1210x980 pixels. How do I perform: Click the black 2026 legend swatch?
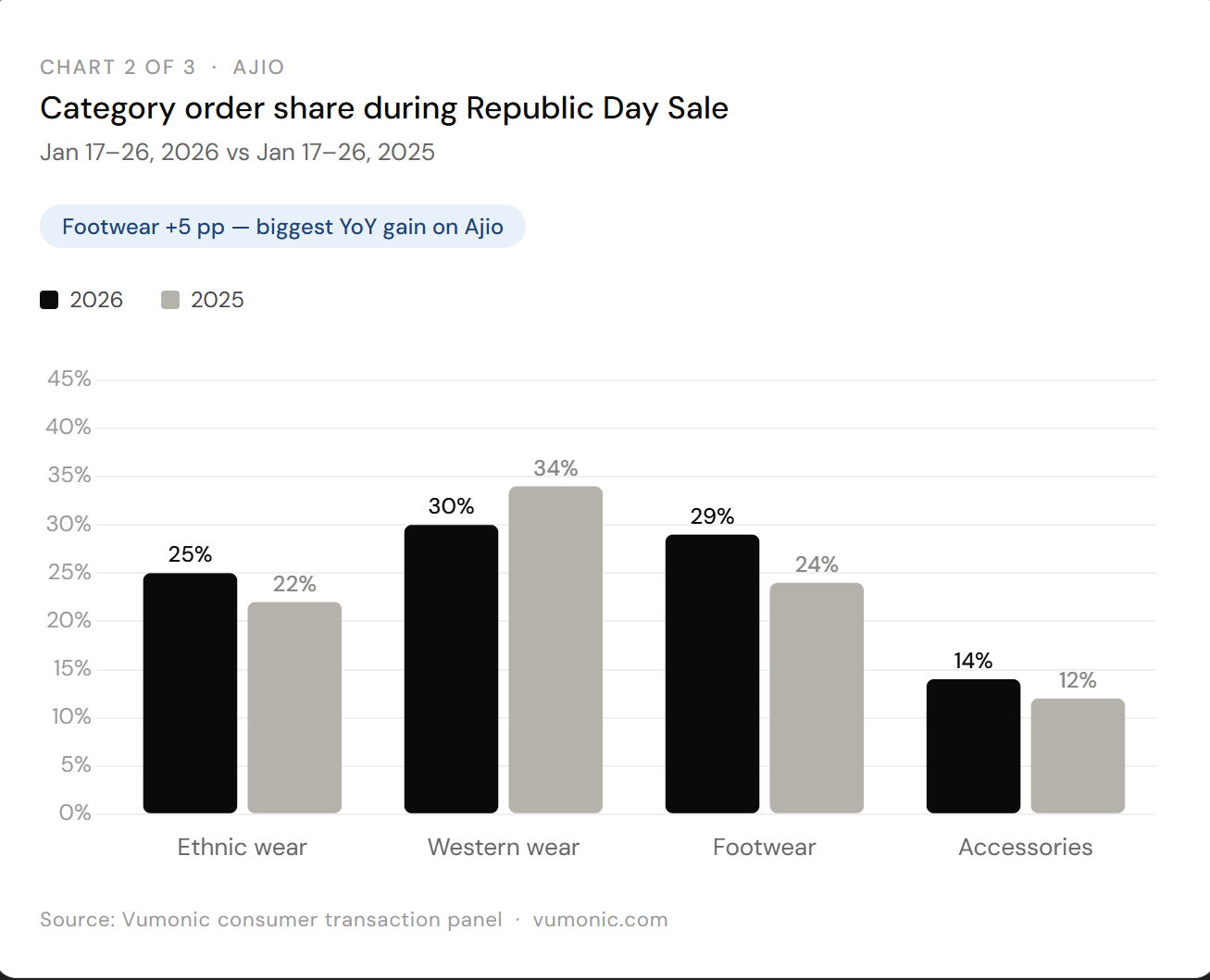pyautogui.click(x=49, y=300)
